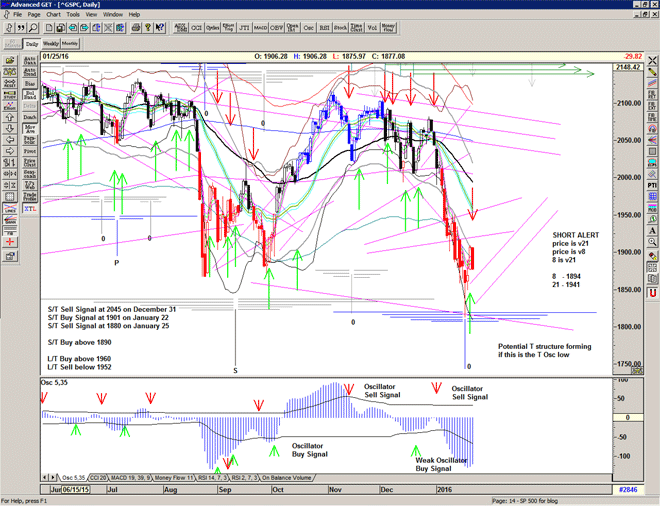
Task: Switch to the Weekly timeframe
Action: pos(51,44)
